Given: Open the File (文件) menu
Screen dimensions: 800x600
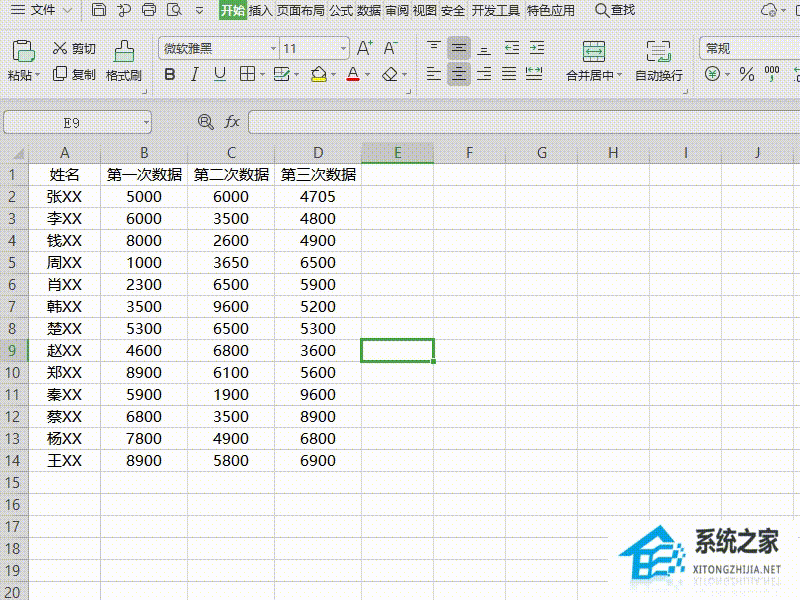Looking at the screenshot, I should [x=42, y=10].
